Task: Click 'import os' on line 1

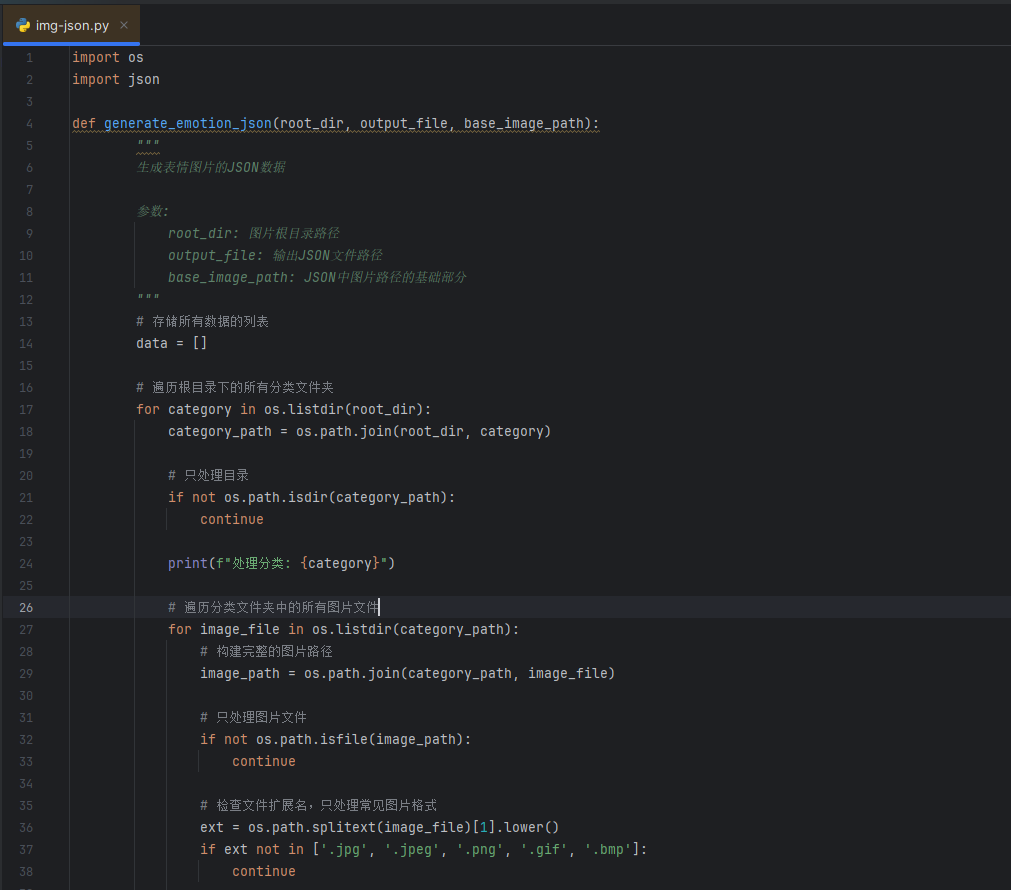Action: coord(108,57)
